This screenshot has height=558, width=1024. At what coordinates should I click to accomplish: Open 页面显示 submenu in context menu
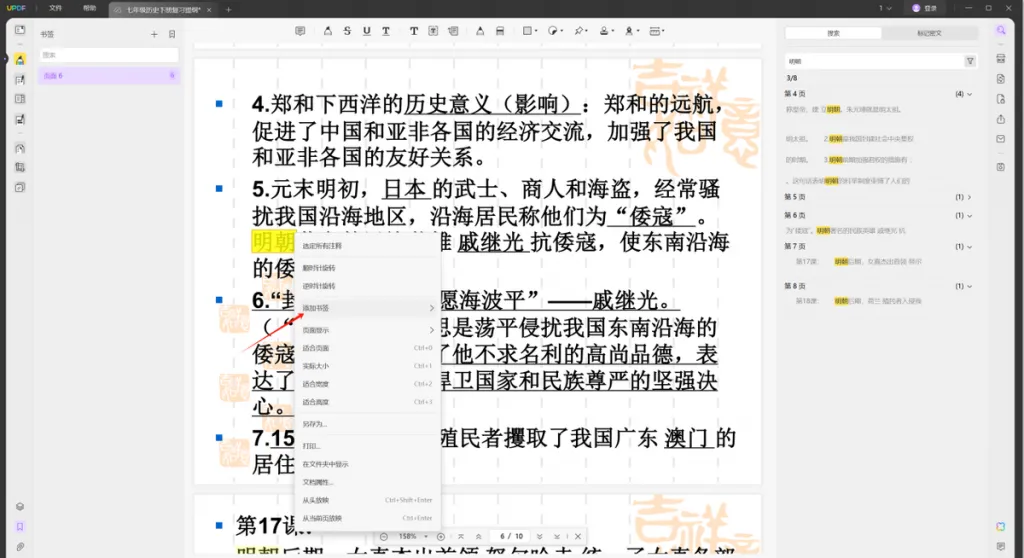[x=368, y=330]
